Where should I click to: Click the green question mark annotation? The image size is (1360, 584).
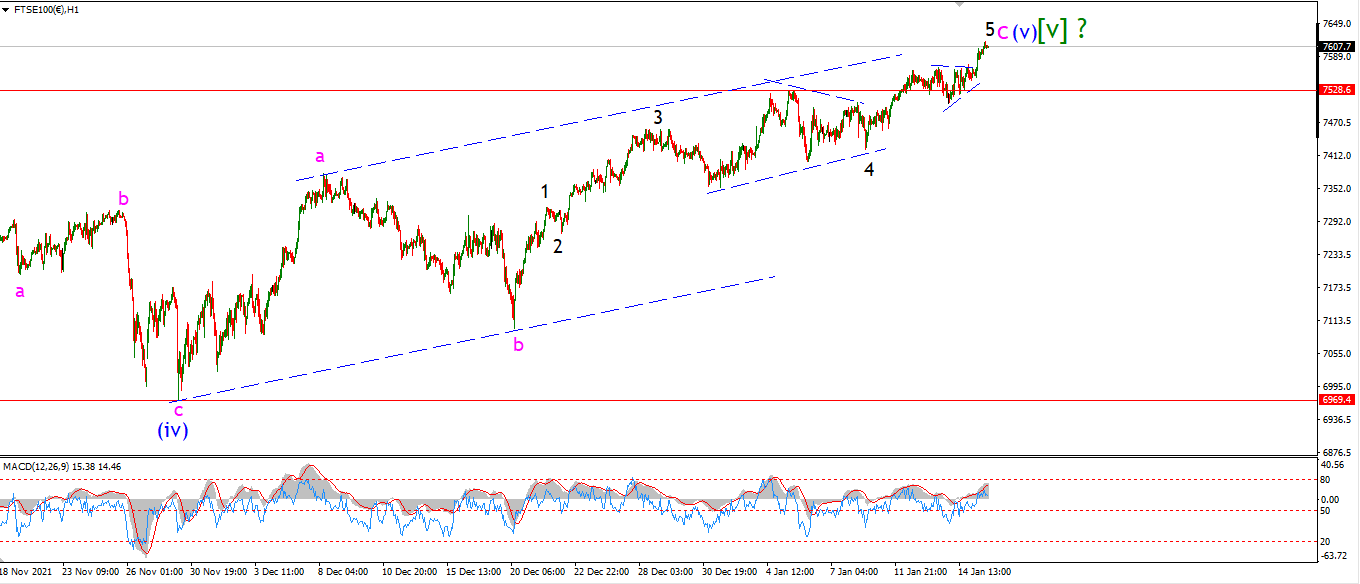coord(1081,30)
